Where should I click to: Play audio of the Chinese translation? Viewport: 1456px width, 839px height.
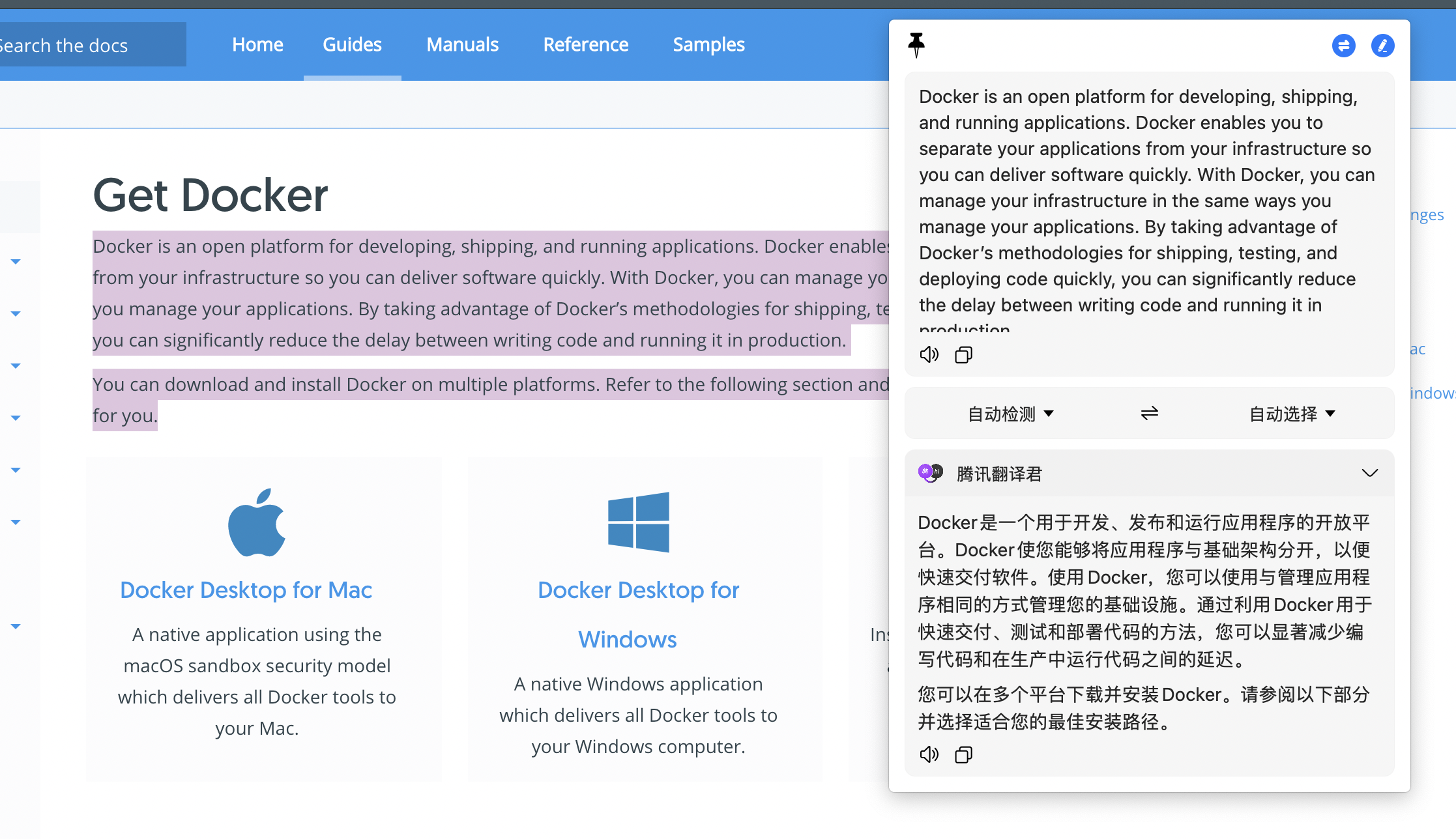929,754
